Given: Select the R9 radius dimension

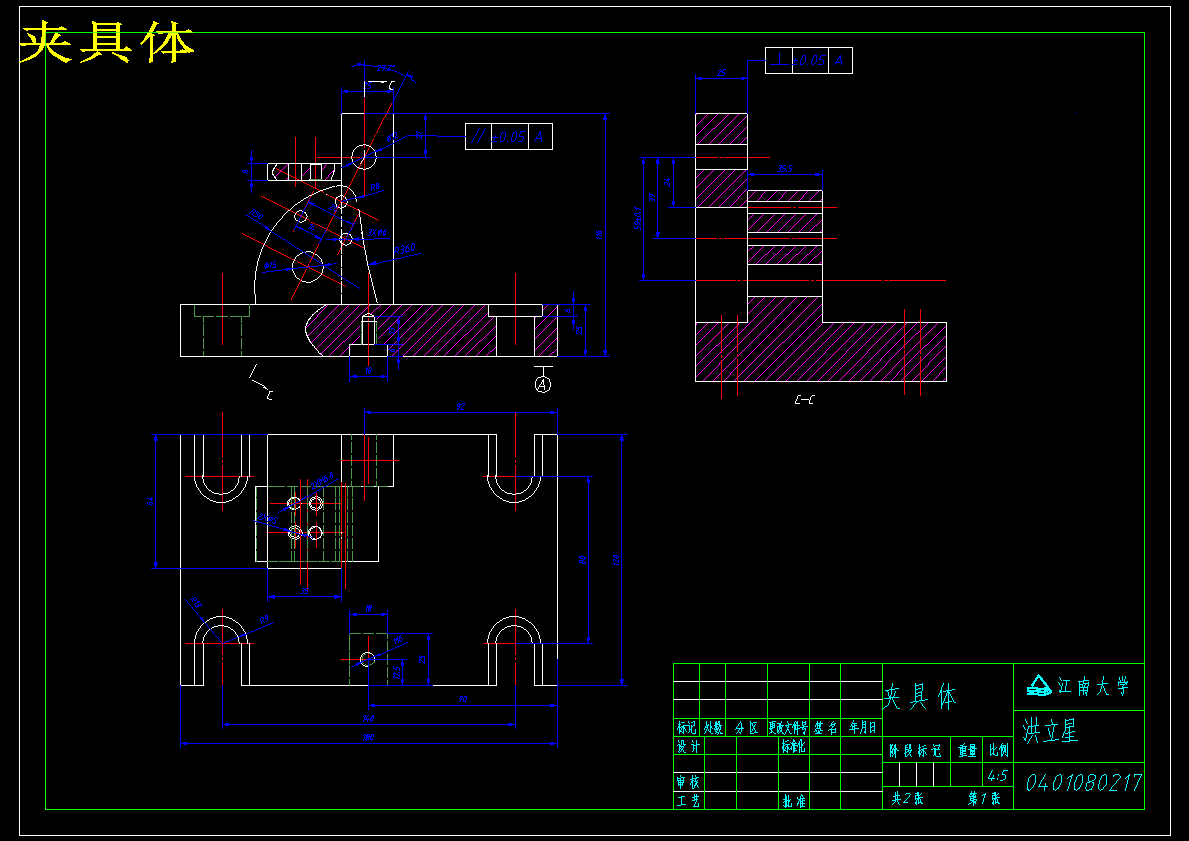Looking at the screenshot, I should pos(264,620).
